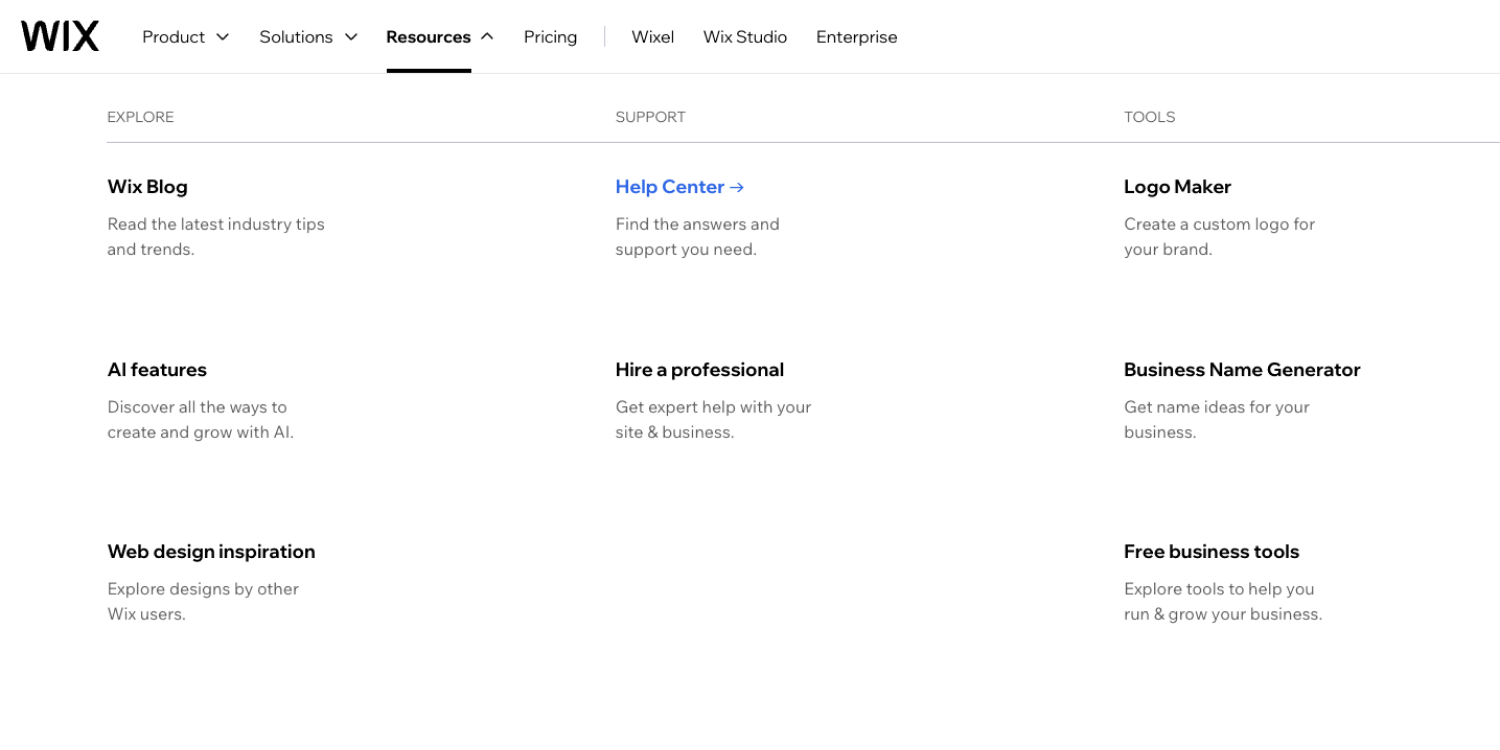Click the Wix logo
1500x750 pixels.
60,36
